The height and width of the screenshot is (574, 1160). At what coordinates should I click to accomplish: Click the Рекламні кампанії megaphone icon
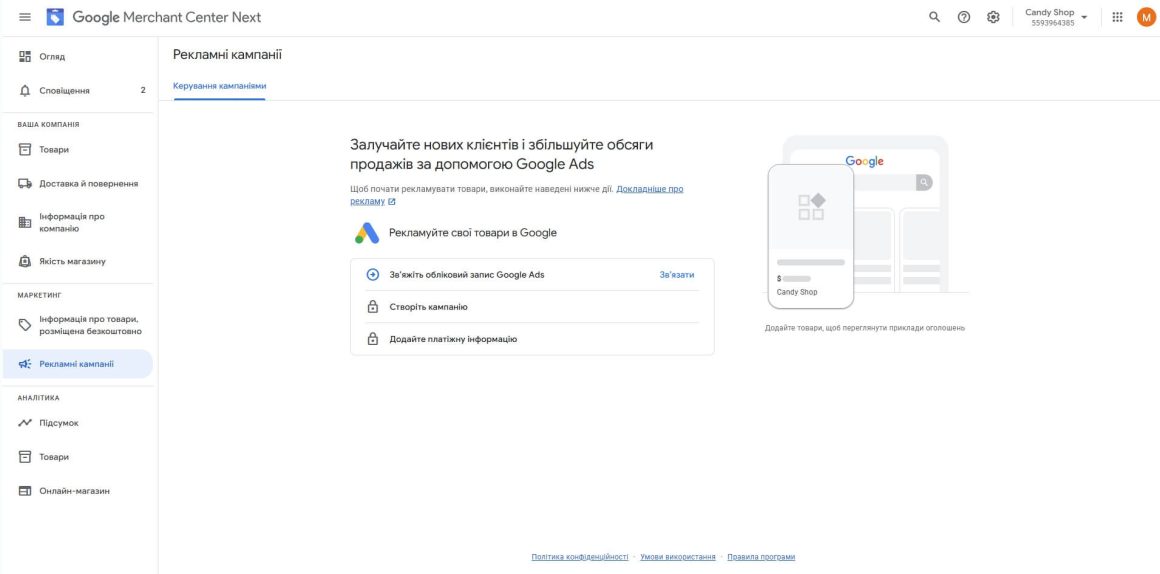pos(25,364)
